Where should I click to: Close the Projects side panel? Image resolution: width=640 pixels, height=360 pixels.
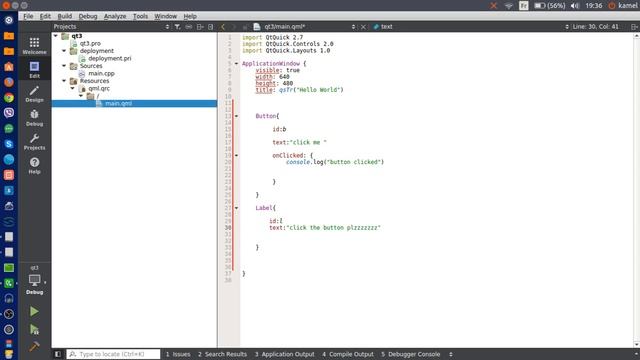click(211, 27)
